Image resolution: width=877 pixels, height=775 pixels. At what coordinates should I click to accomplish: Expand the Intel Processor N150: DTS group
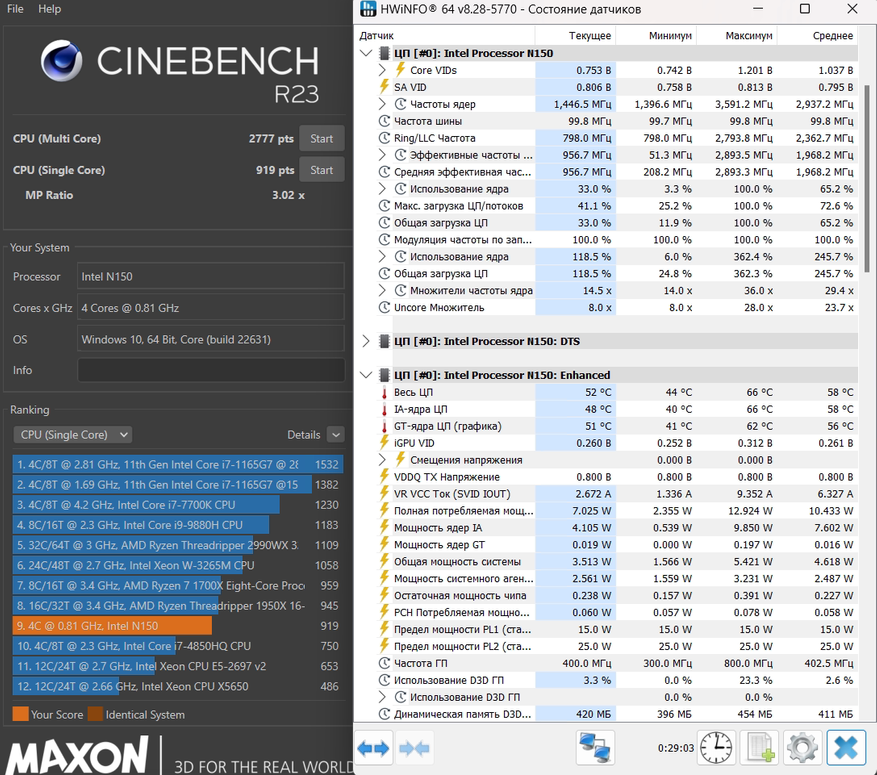pyautogui.click(x=366, y=341)
